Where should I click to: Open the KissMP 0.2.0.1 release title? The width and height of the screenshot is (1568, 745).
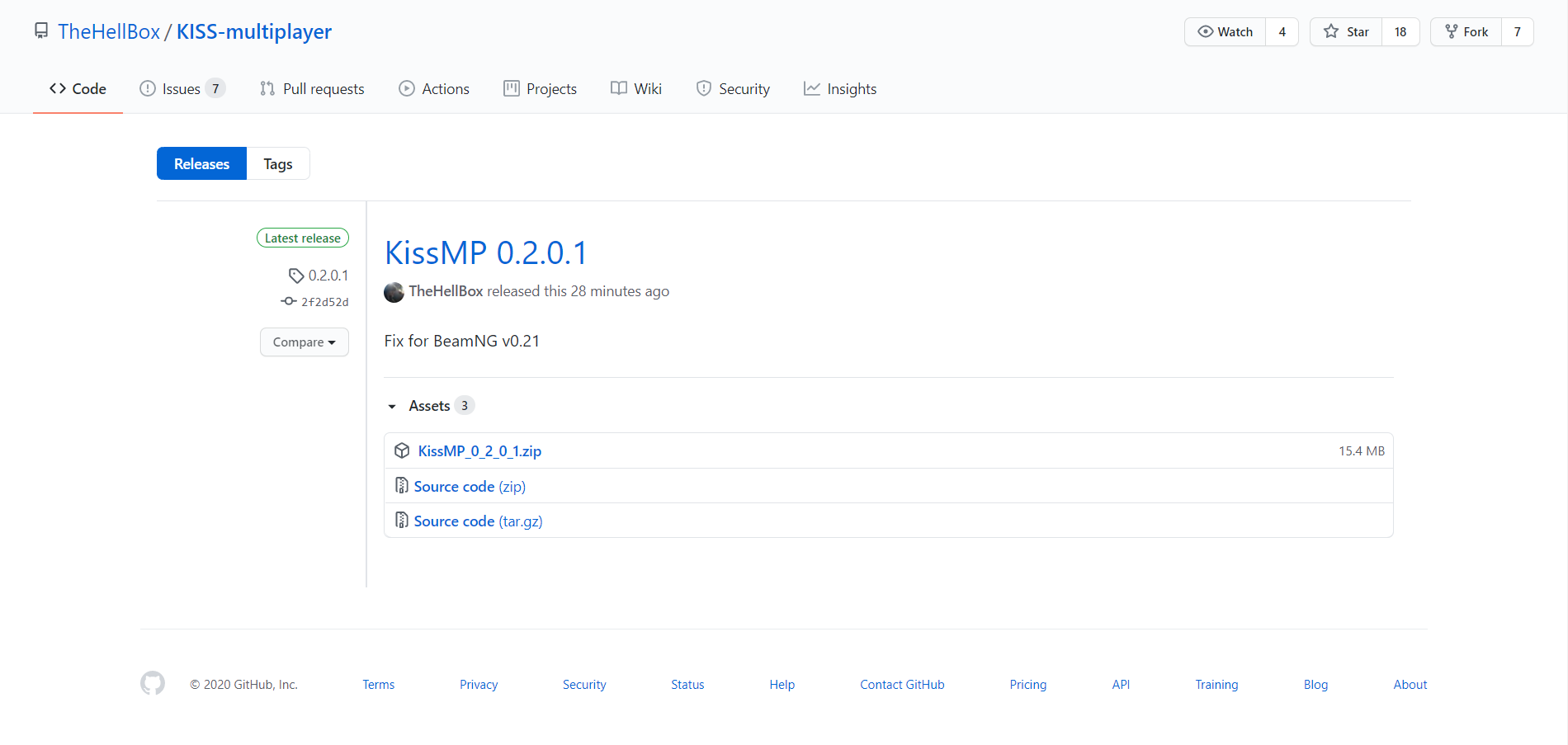pyautogui.click(x=486, y=252)
